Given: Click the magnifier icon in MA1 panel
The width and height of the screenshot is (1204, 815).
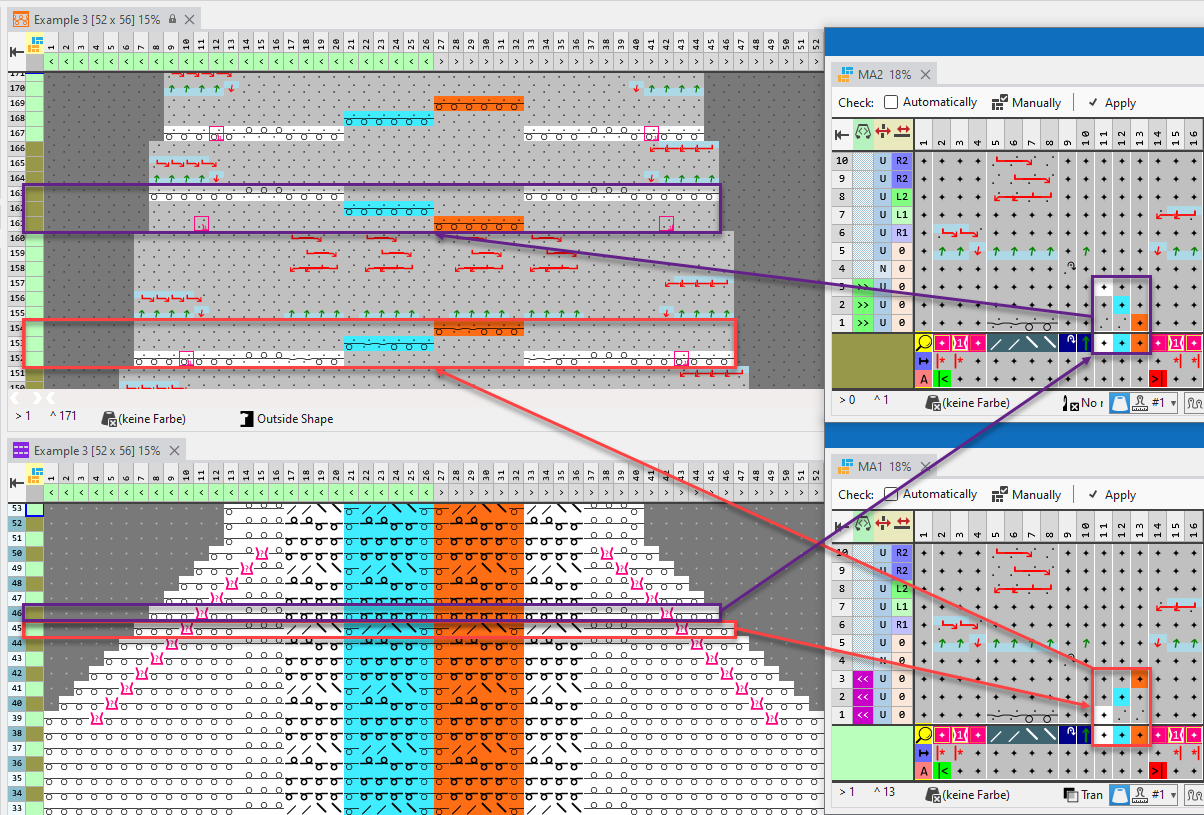Looking at the screenshot, I should (924, 734).
